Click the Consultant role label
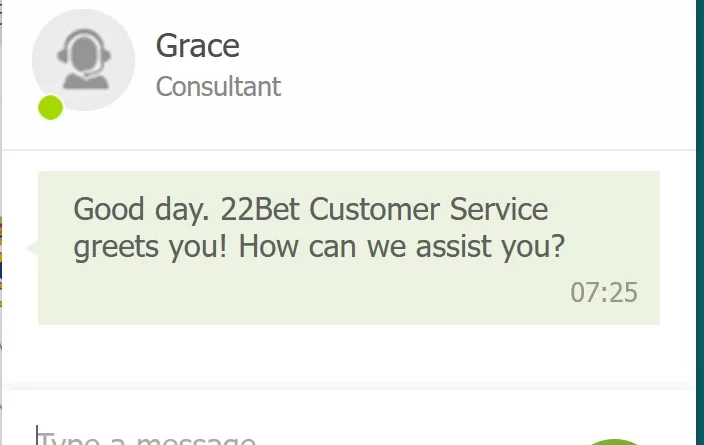The height and width of the screenshot is (445, 704). [x=218, y=86]
